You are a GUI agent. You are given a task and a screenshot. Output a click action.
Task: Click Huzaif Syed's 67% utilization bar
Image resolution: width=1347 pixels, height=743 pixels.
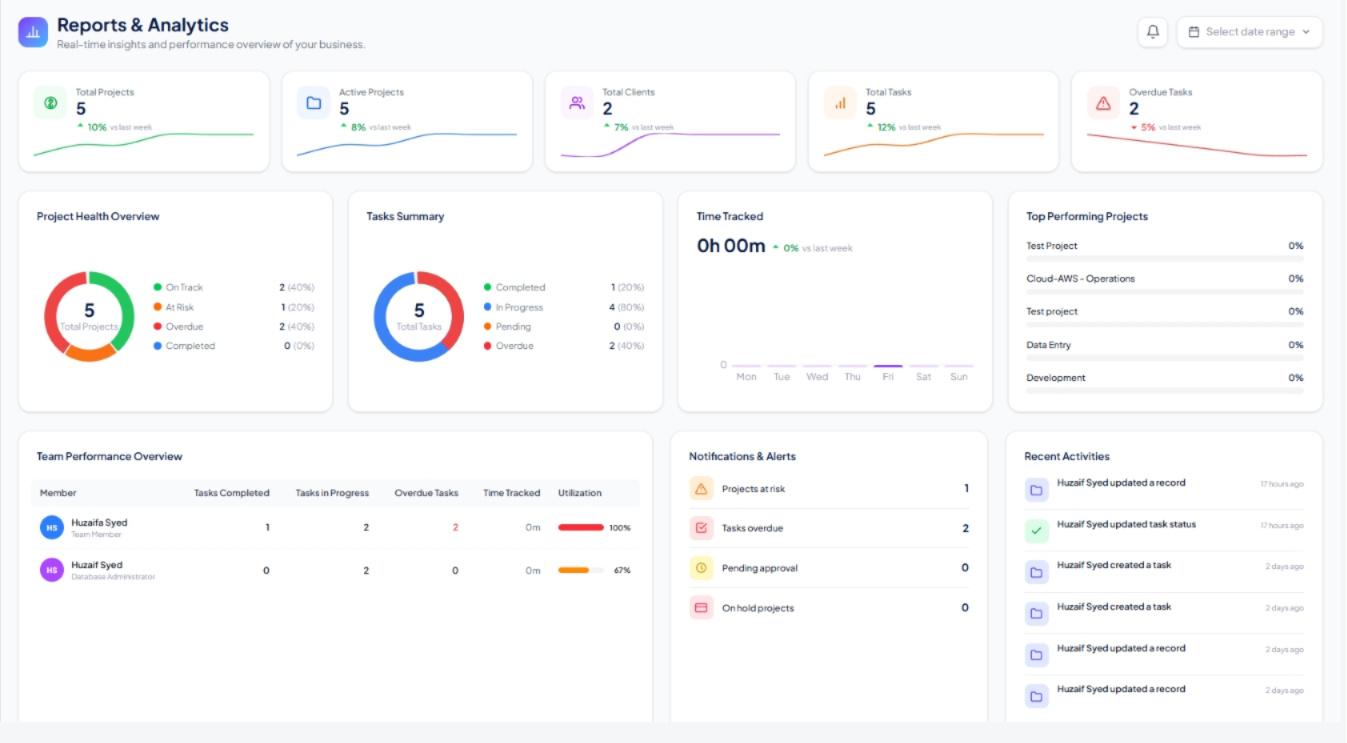coord(581,570)
